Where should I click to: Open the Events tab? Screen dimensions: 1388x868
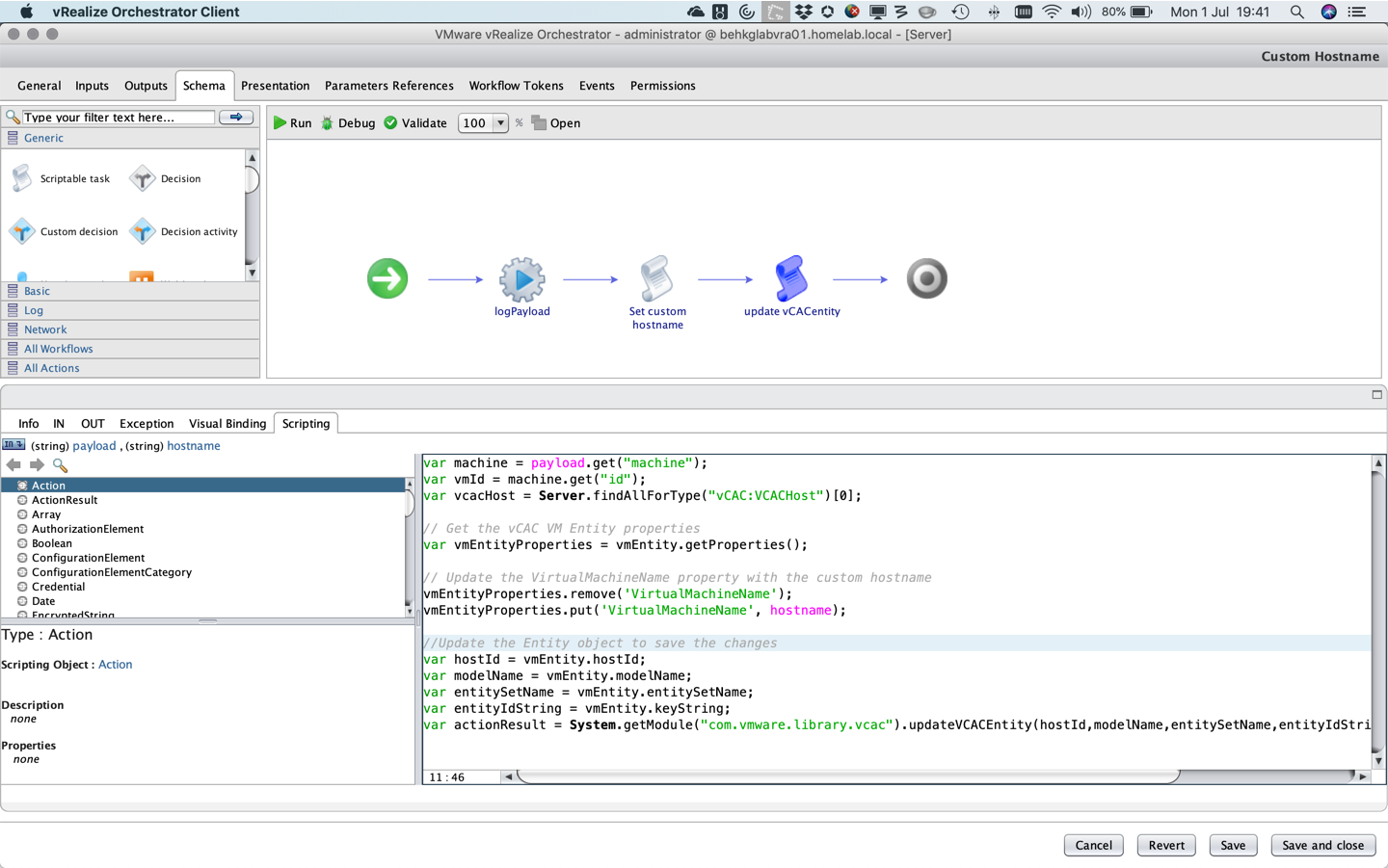click(597, 86)
